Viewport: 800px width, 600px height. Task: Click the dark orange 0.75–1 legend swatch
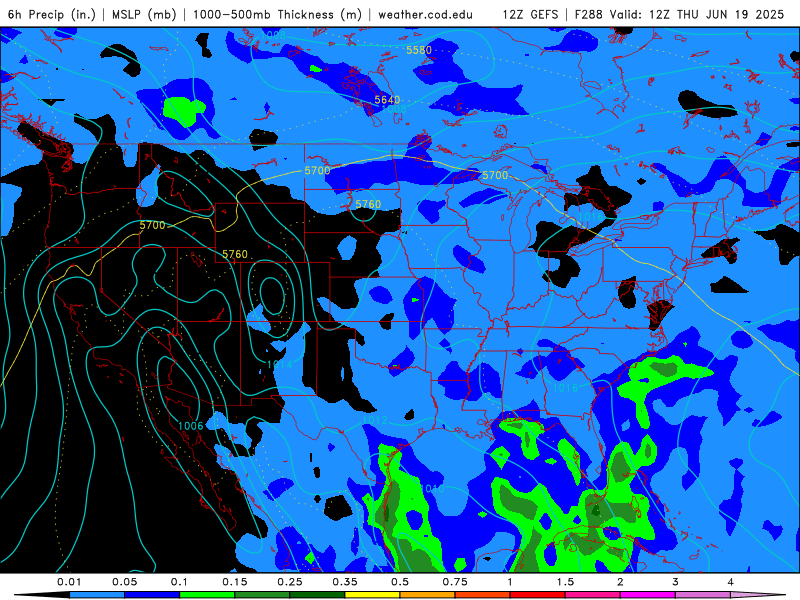click(x=483, y=595)
